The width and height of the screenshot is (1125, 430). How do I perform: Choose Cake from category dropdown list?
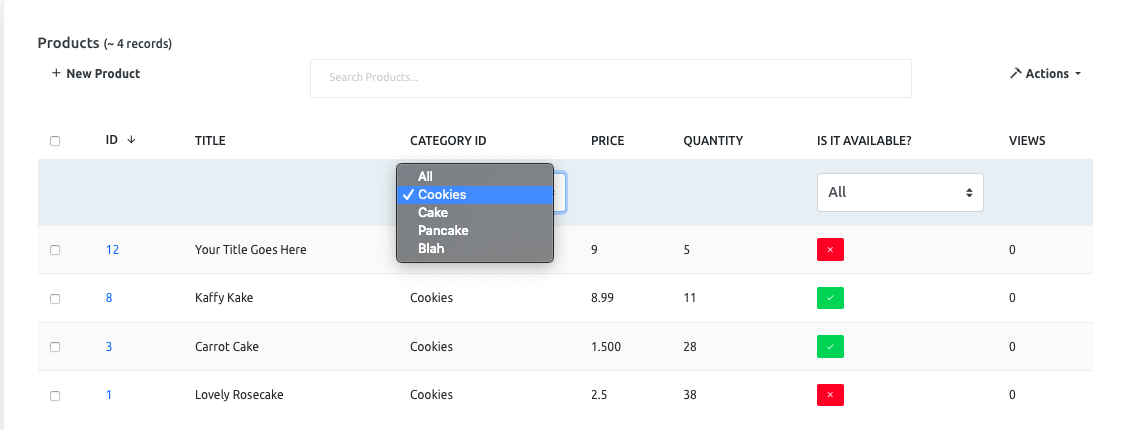pos(433,213)
